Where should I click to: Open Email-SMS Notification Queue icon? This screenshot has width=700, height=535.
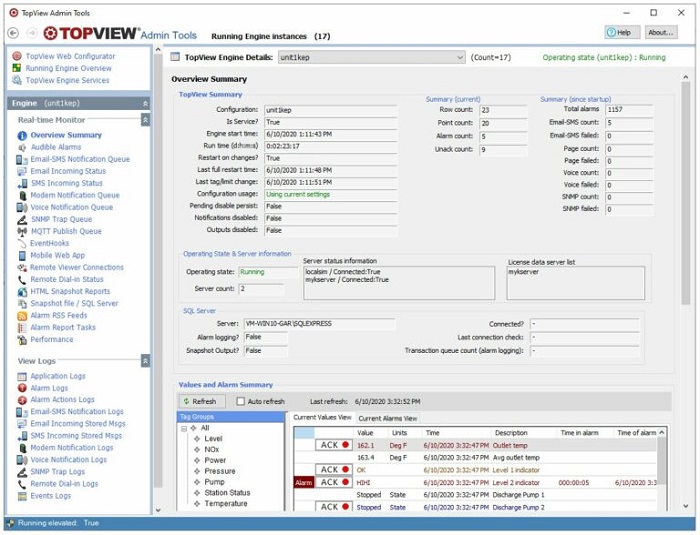22,159
